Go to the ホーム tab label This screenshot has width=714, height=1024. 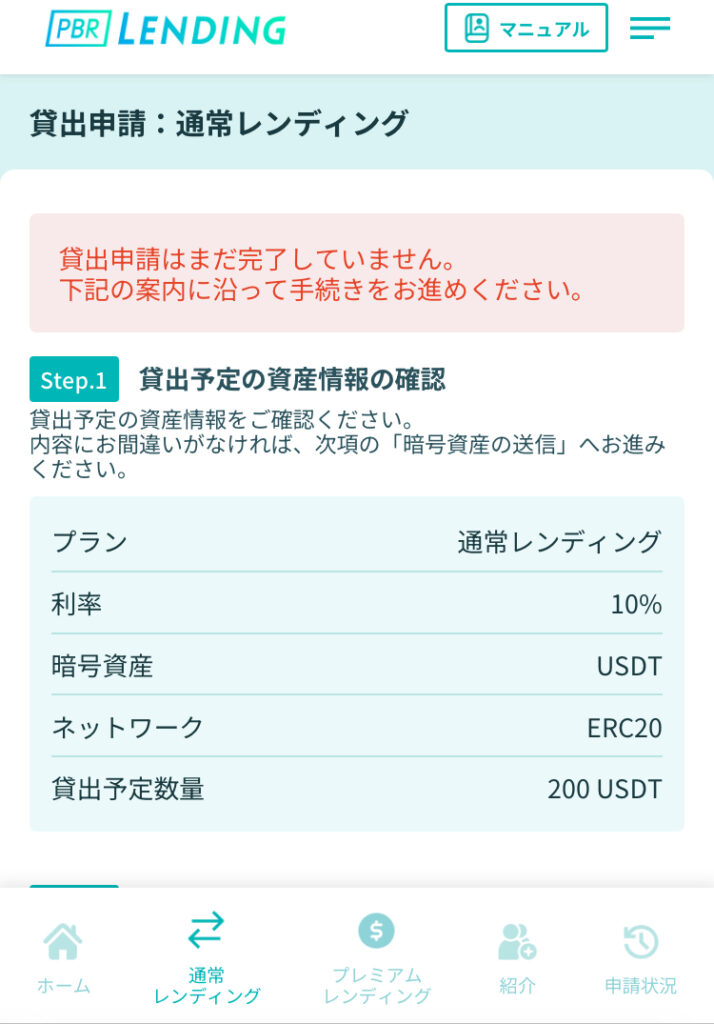coord(63,985)
